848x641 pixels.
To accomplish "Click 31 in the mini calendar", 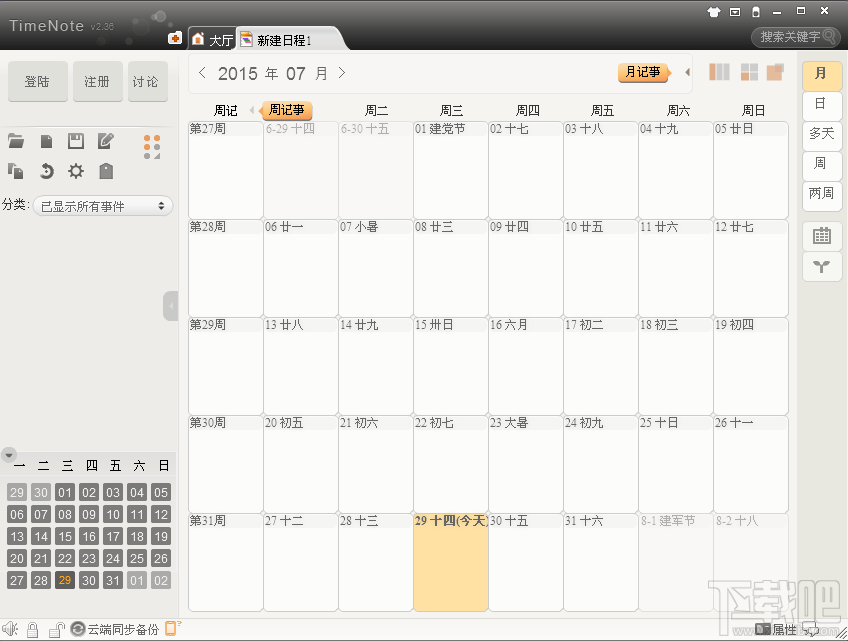I will coord(113,580).
